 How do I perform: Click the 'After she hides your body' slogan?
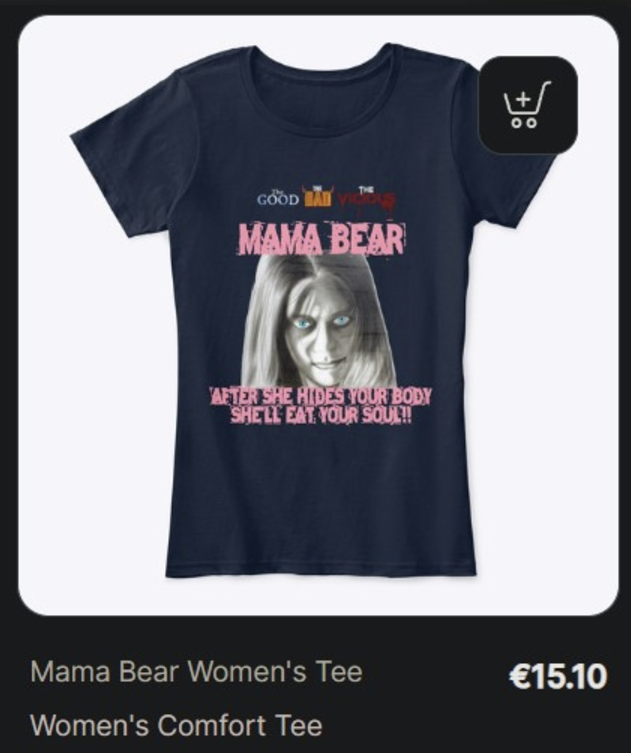click(321, 397)
